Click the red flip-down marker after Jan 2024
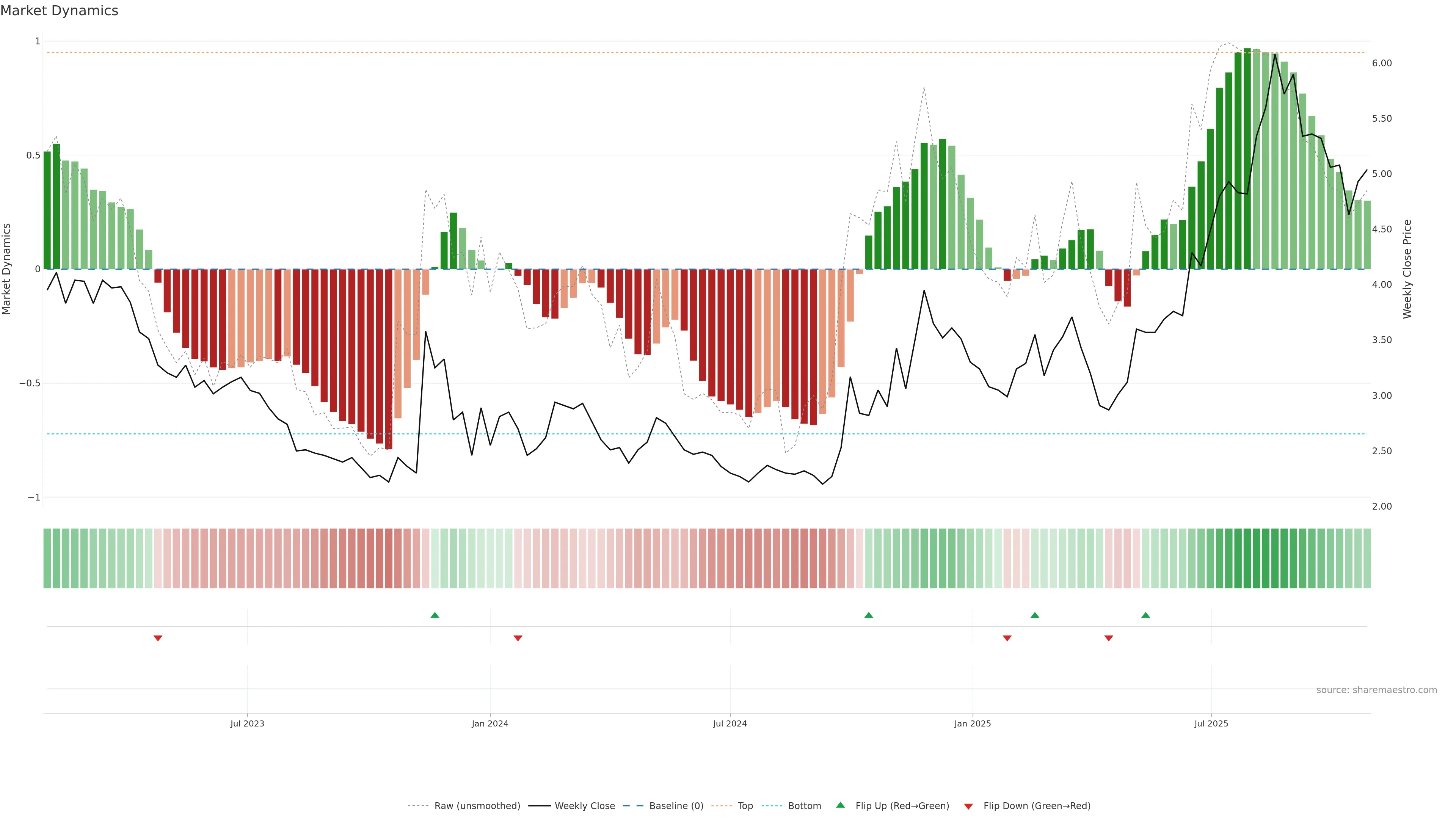 [x=518, y=638]
